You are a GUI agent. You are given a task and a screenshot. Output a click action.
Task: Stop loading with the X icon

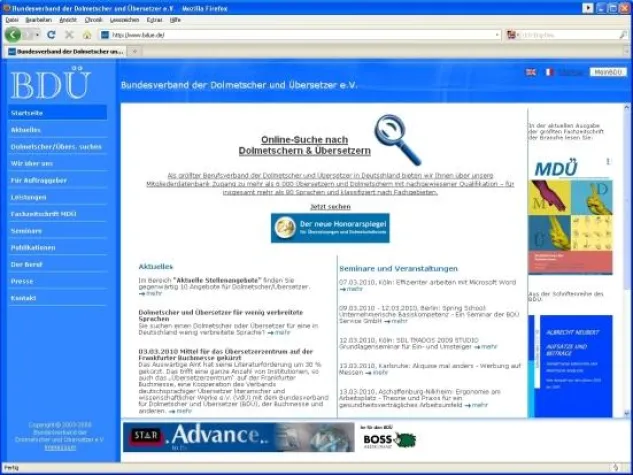pos(69,35)
